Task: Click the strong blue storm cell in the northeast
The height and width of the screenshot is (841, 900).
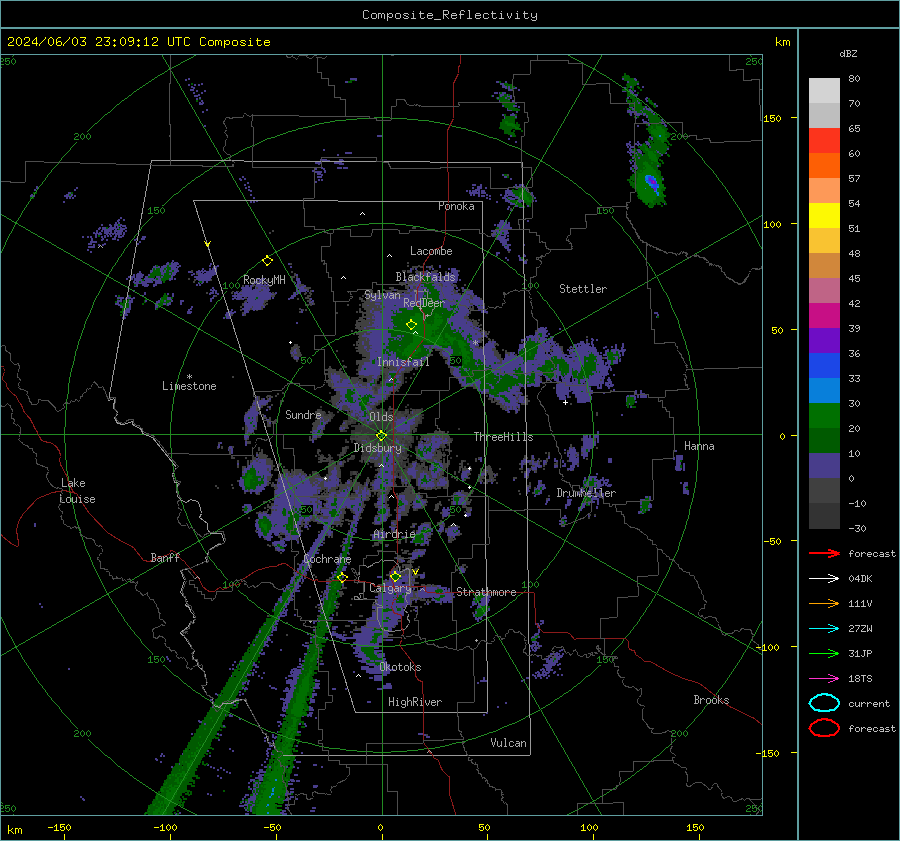Action: point(652,182)
